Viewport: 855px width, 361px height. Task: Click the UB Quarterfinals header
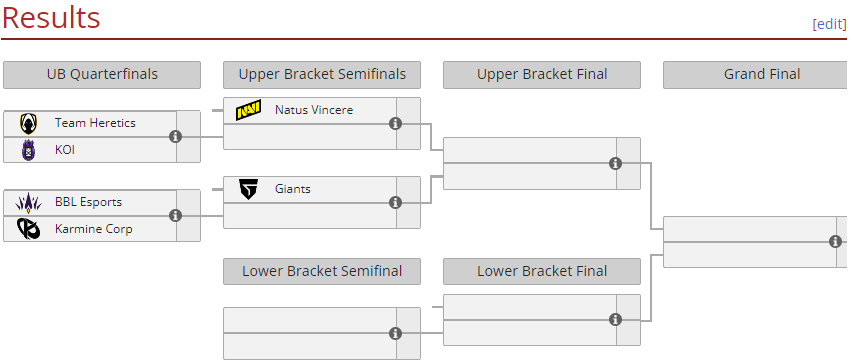point(102,75)
